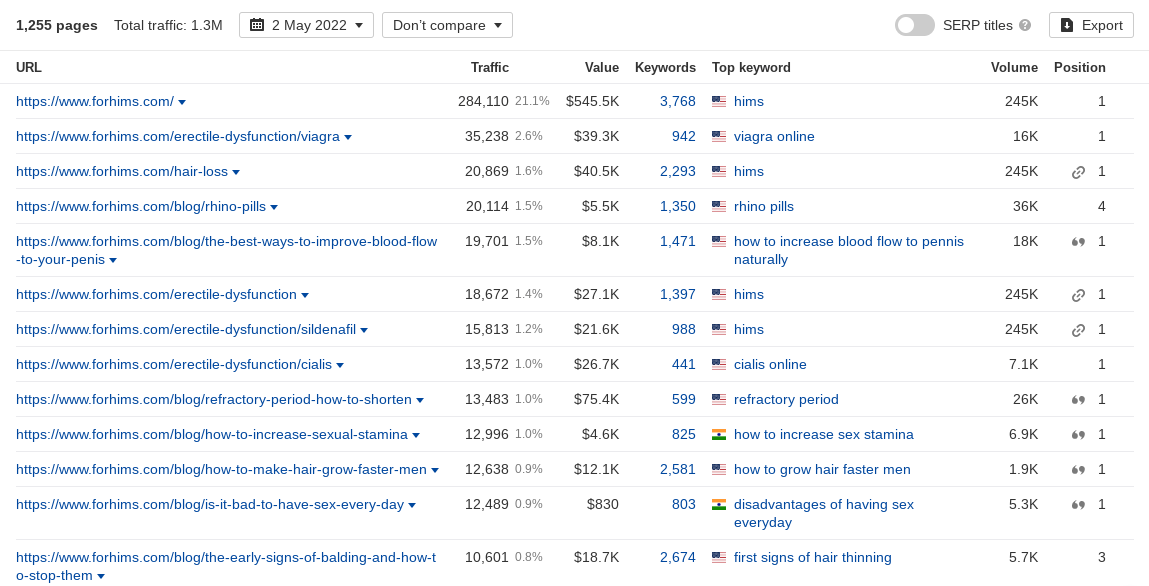
Task: Sort by the Traffic column header
Action: (489, 67)
